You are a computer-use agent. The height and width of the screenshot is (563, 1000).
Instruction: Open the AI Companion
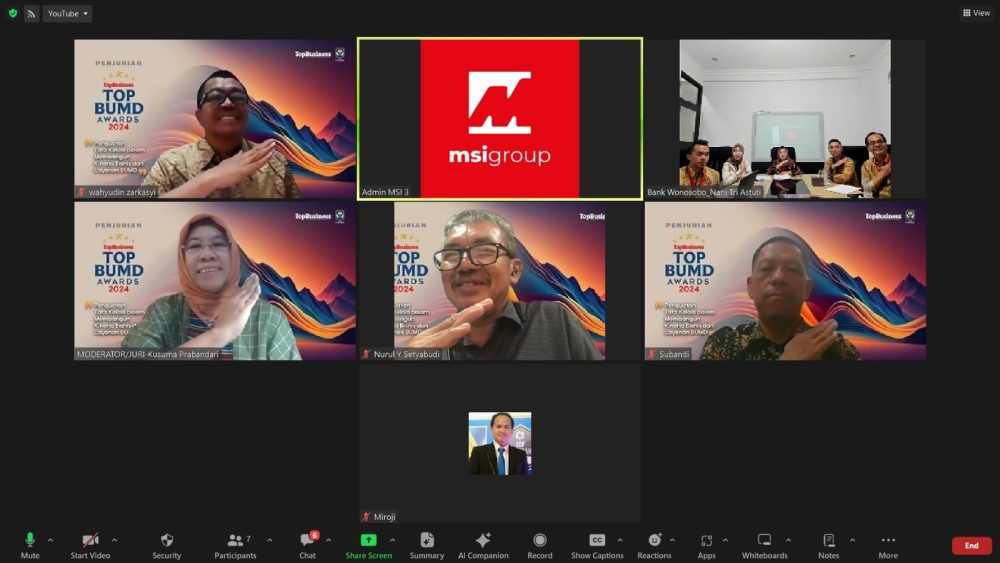pyautogui.click(x=483, y=545)
